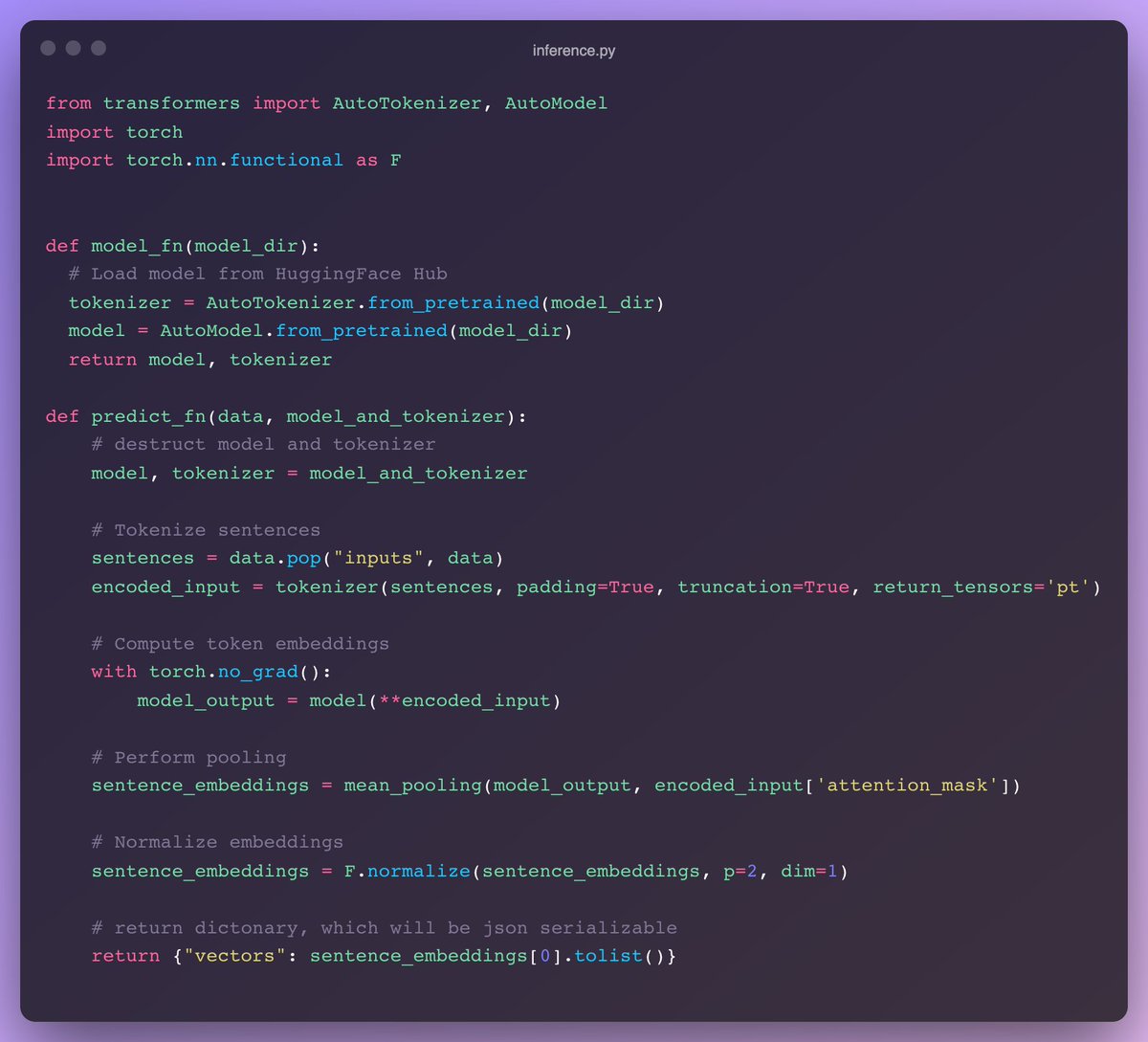Click the "return_tensors='pt'" argument

pyautogui.click(x=982, y=587)
